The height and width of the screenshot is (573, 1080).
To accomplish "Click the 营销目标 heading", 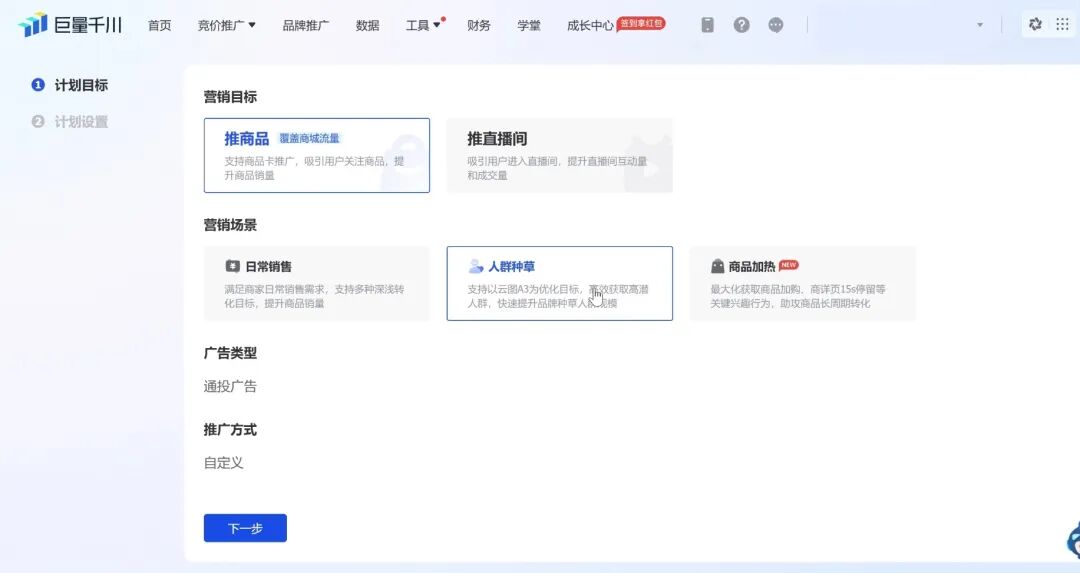I will pos(230,97).
